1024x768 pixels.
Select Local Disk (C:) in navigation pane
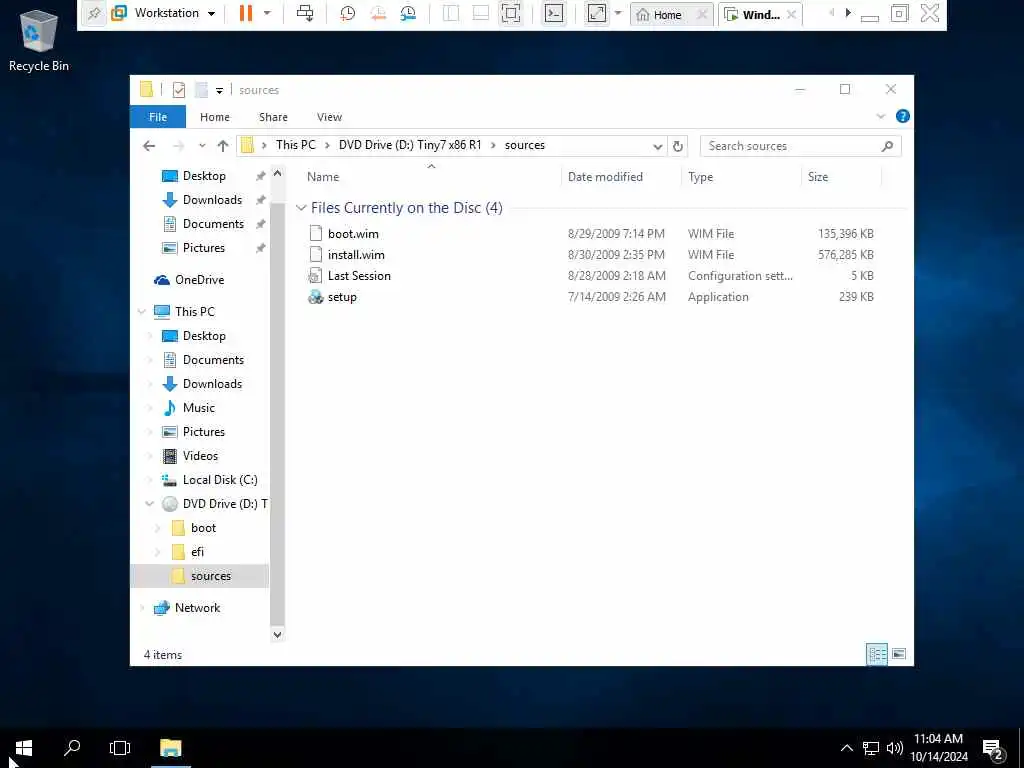click(x=220, y=479)
